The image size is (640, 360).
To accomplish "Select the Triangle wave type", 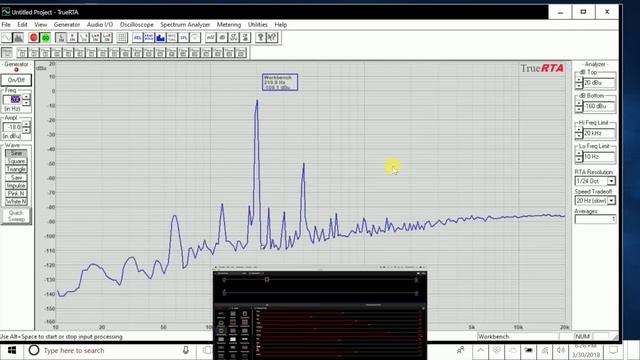I will click(16, 169).
